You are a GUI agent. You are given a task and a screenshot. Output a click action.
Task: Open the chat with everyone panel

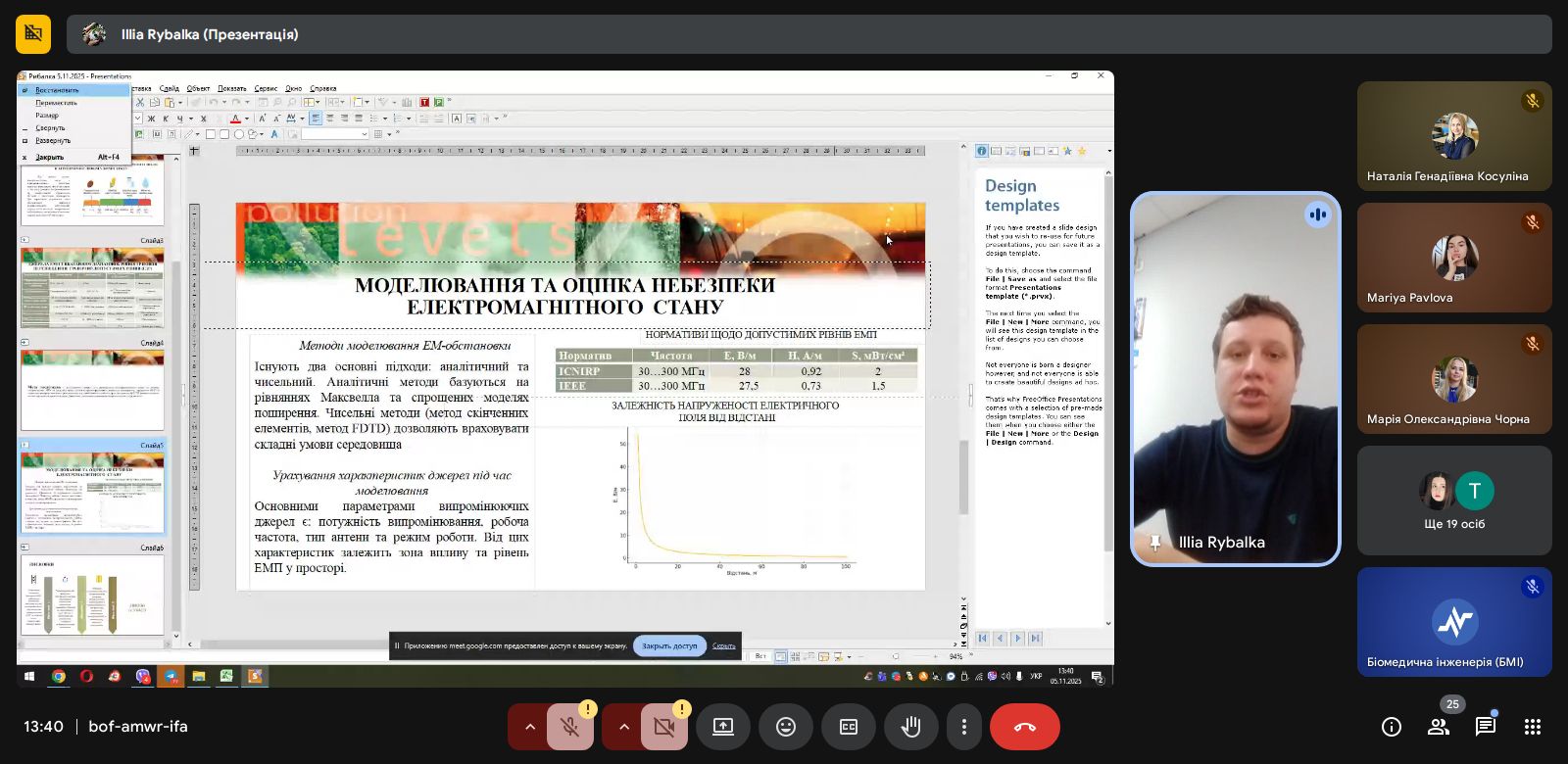coord(1486,727)
